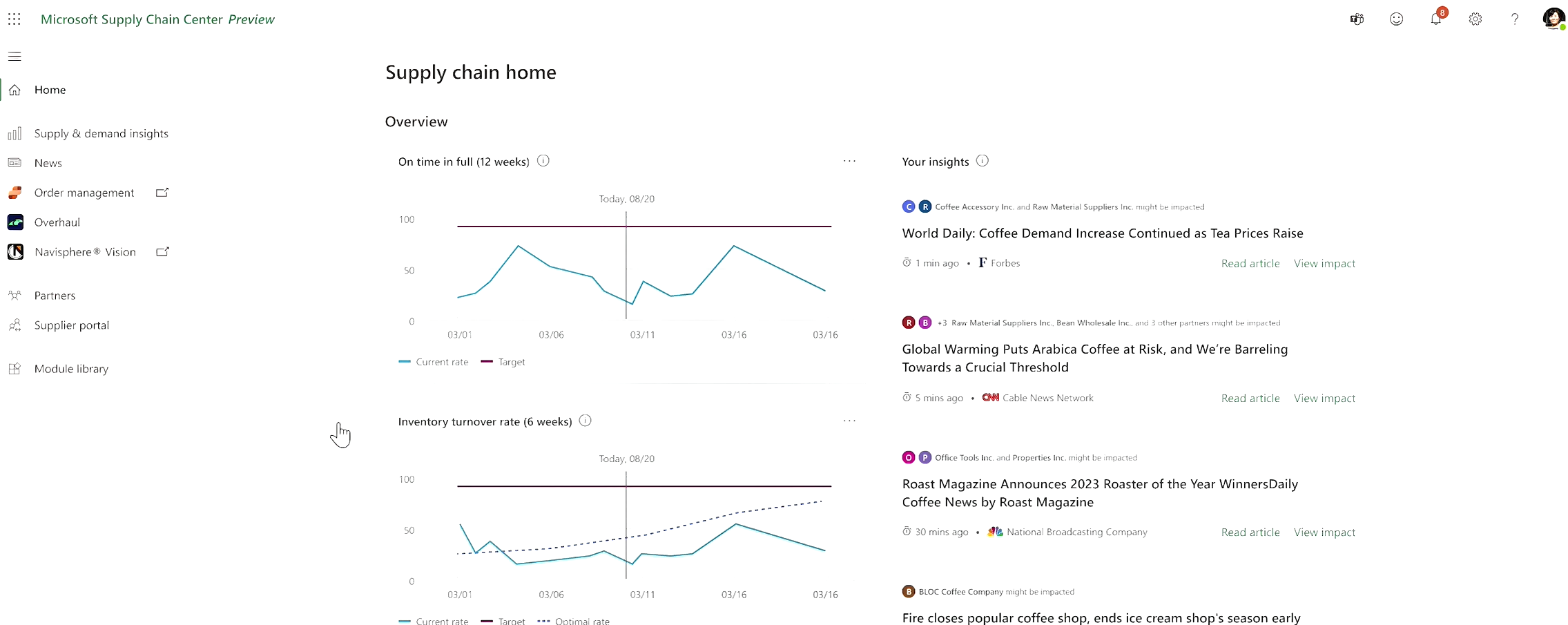Toggle Optimal rate legend in Inventory chart
The height and width of the screenshot is (625, 1568).
pyautogui.click(x=574, y=621)
